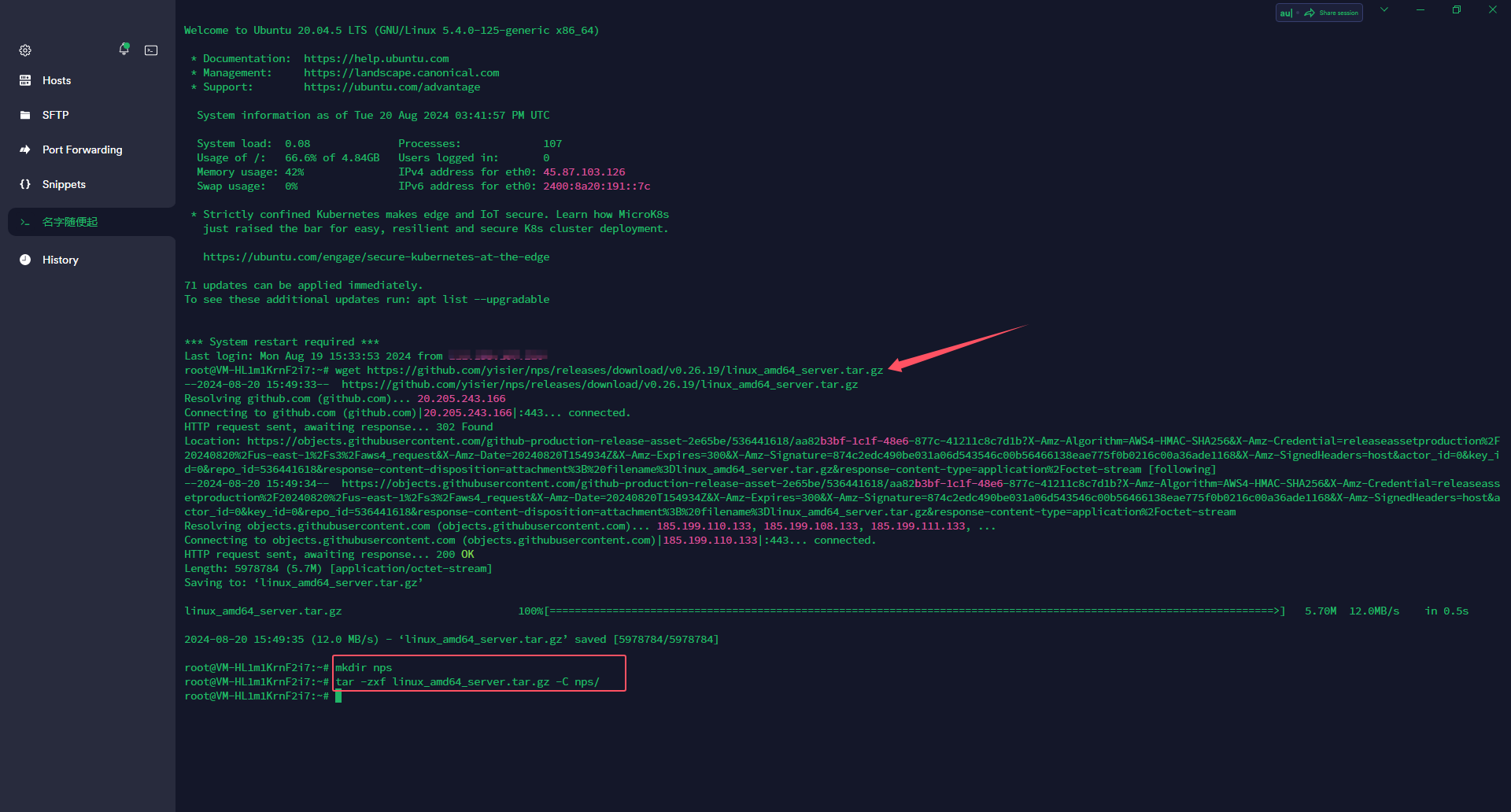Open the landscape.canonical.com management link
This screenshot has width=1511, height=812.
click(x=401, y=73)
